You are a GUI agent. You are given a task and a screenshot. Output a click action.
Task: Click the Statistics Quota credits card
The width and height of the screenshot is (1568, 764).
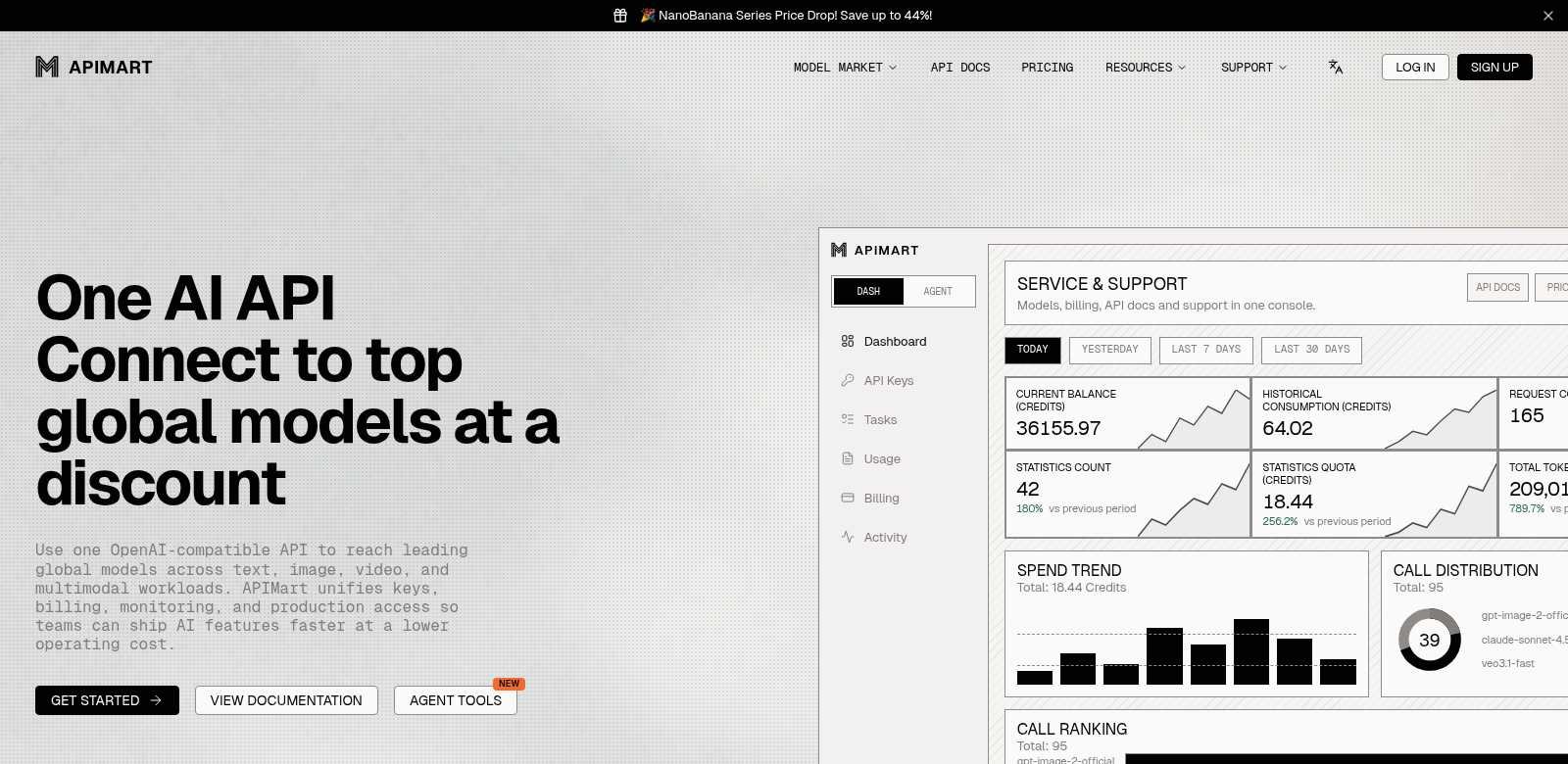tap(1375, 494)
